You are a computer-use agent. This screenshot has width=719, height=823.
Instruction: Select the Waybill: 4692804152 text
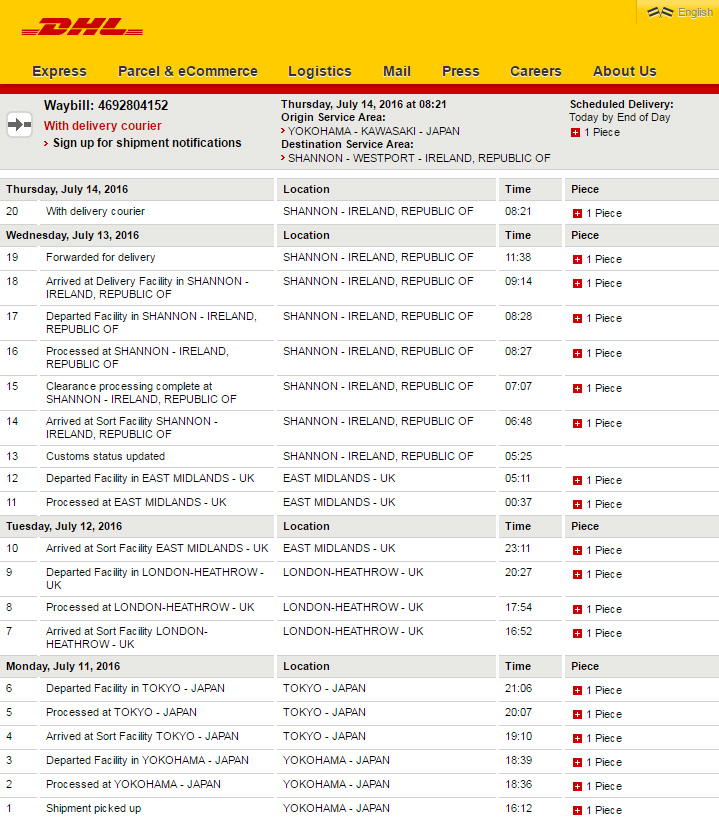(x=106, y=105)
